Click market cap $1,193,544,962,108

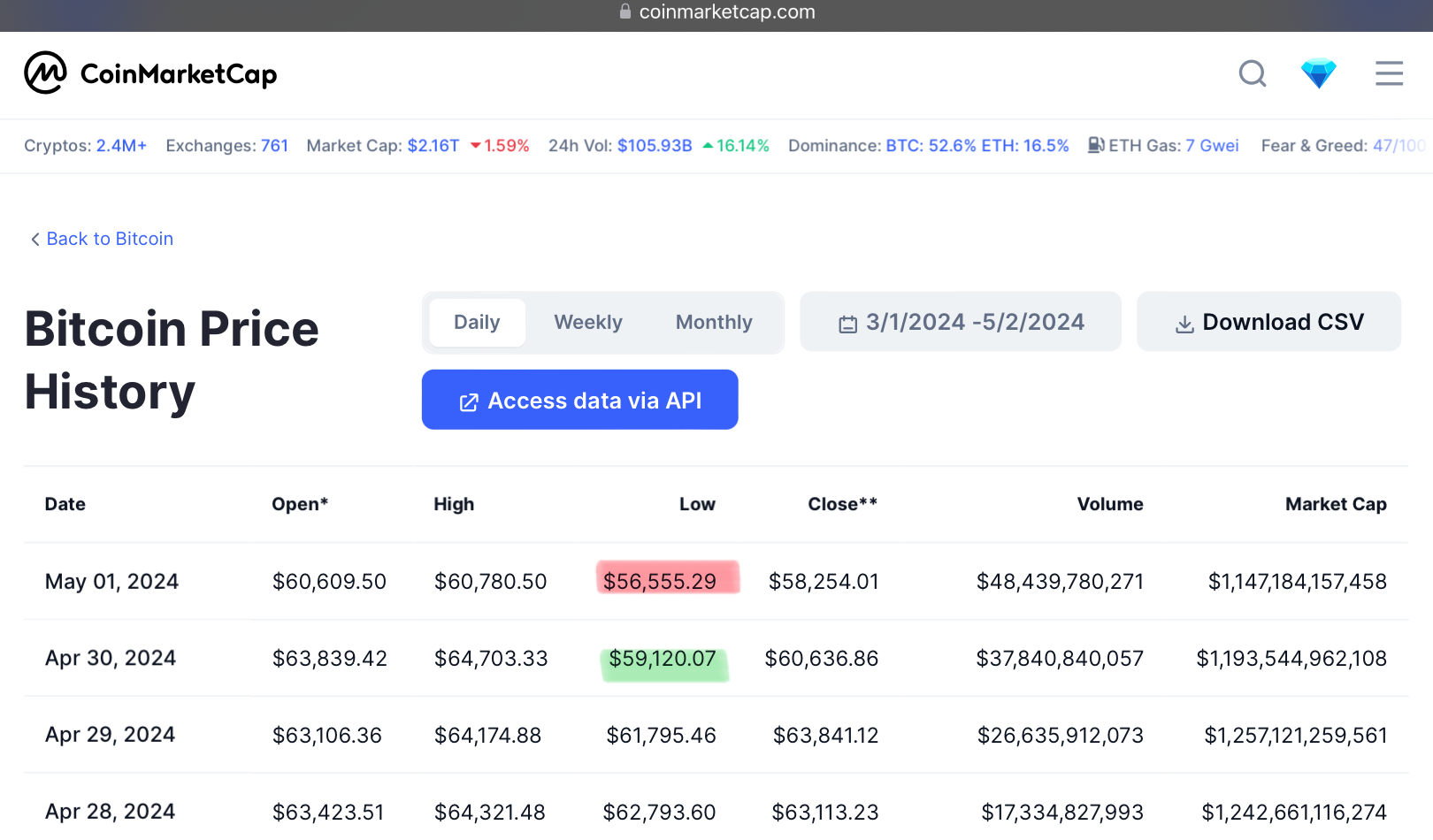(1291, 658)
